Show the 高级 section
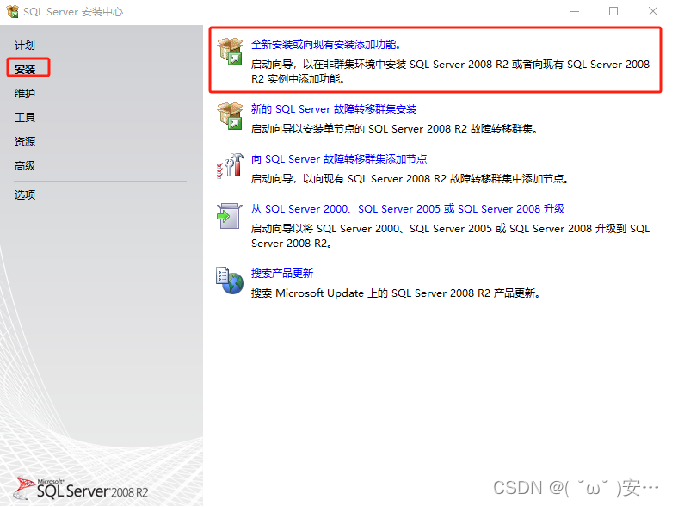This screenshot has height=507, width=673. pos(24,165)
